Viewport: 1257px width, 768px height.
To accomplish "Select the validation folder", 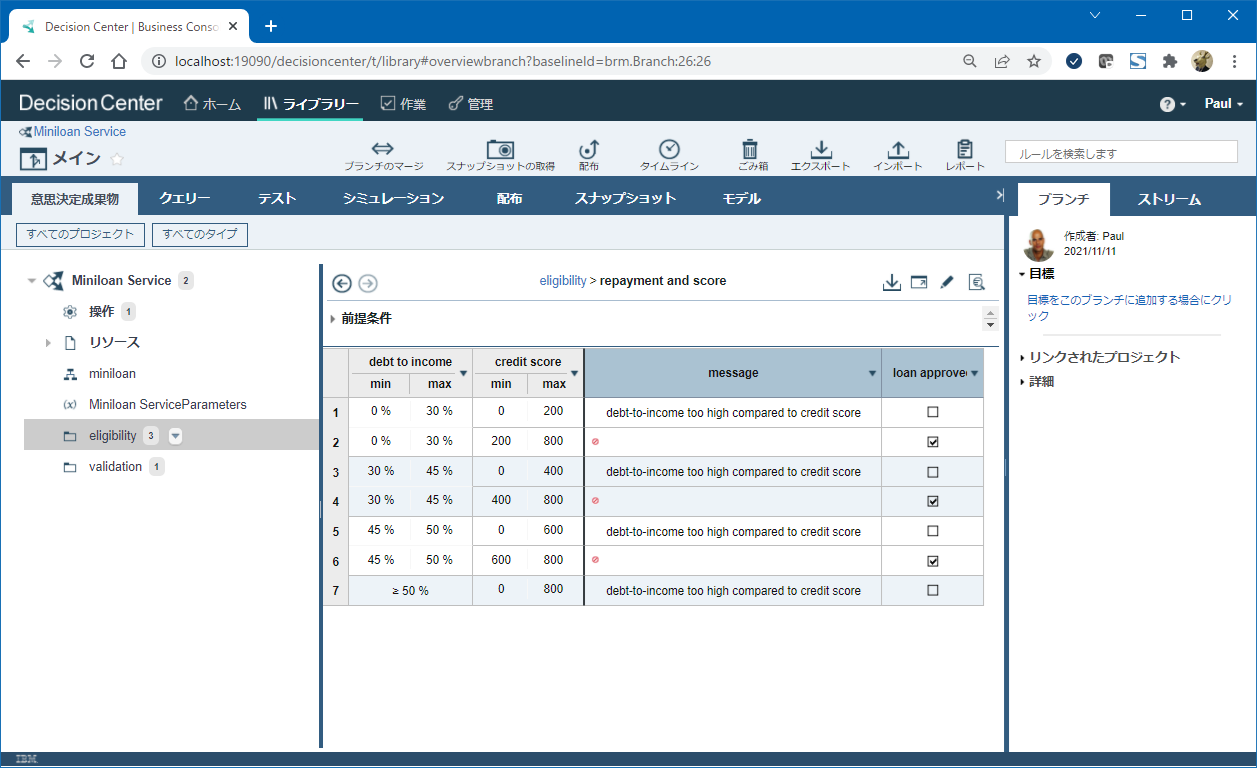I will point(115,467).
